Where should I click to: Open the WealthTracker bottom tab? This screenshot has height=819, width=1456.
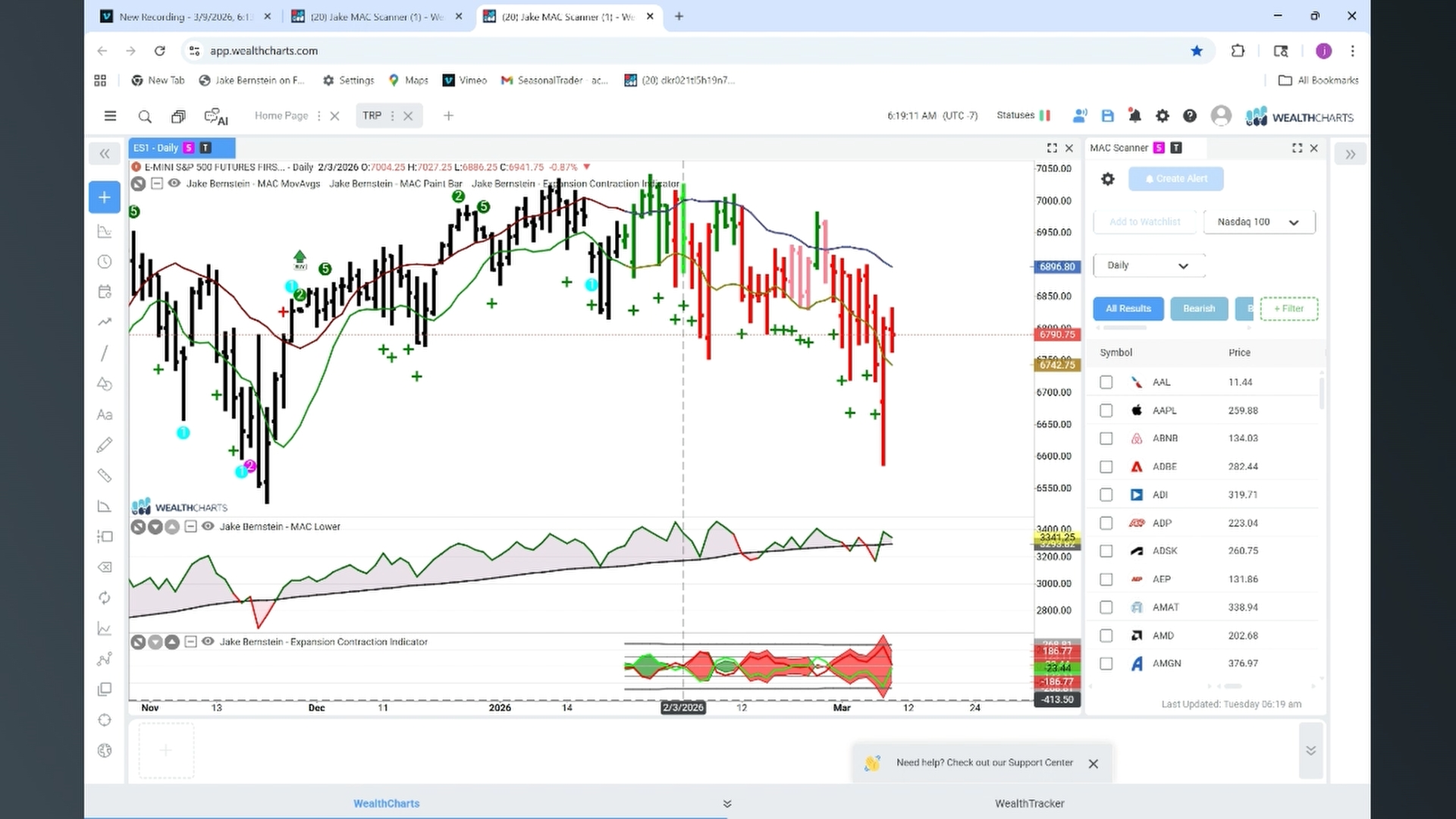[x=1029, y=803]
